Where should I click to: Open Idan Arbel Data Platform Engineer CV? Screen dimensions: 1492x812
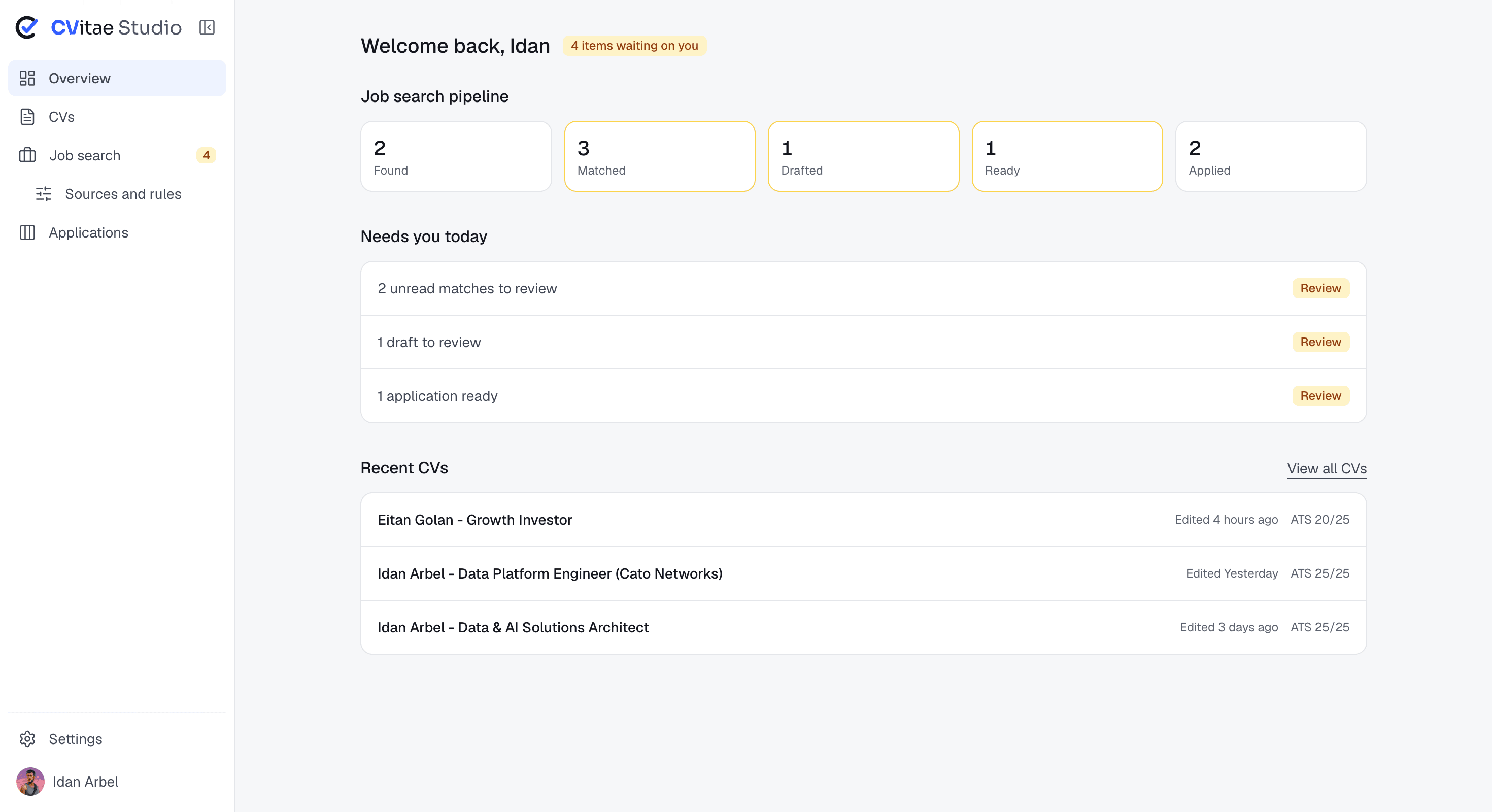(x=864, y=573)
